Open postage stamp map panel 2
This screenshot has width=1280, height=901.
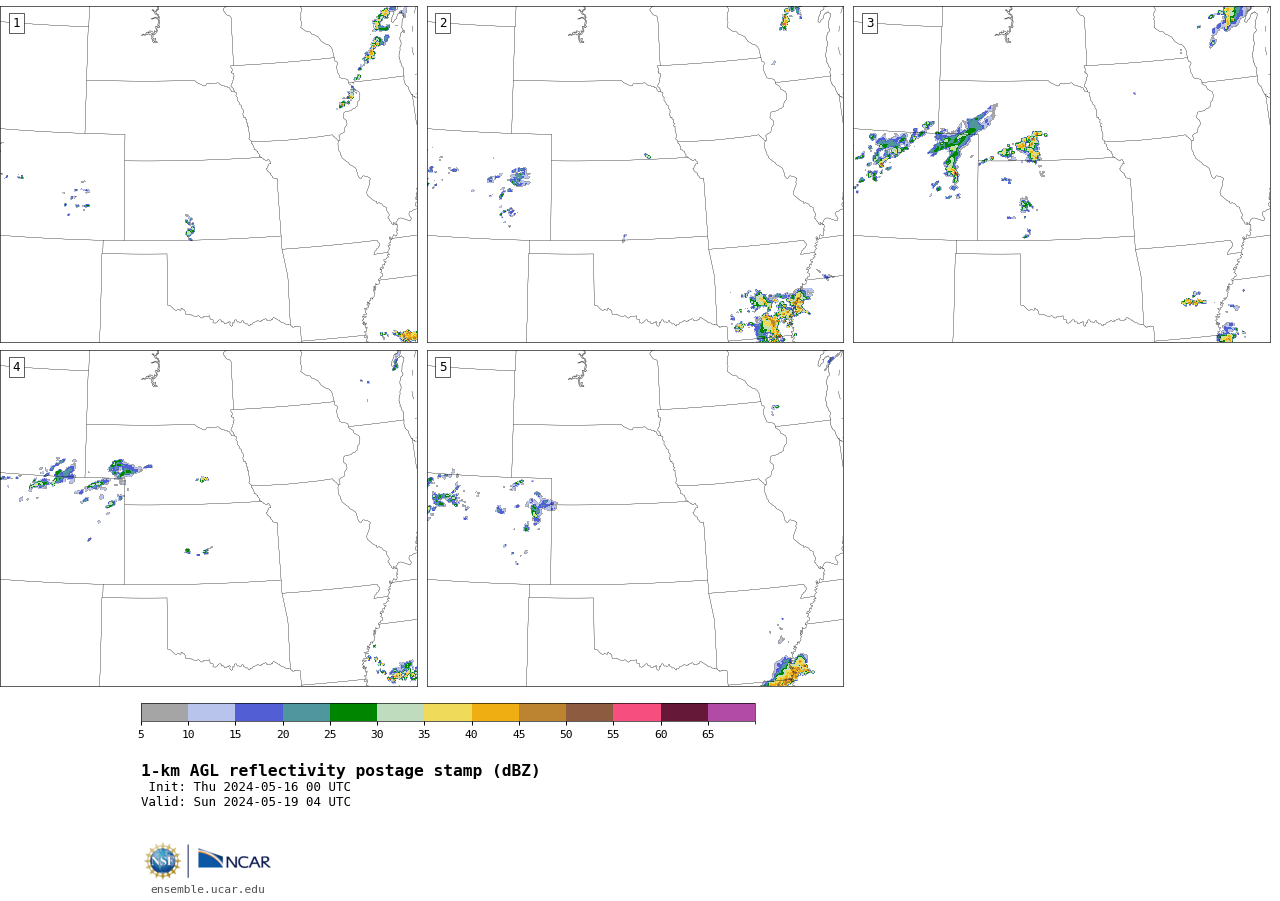635,174
